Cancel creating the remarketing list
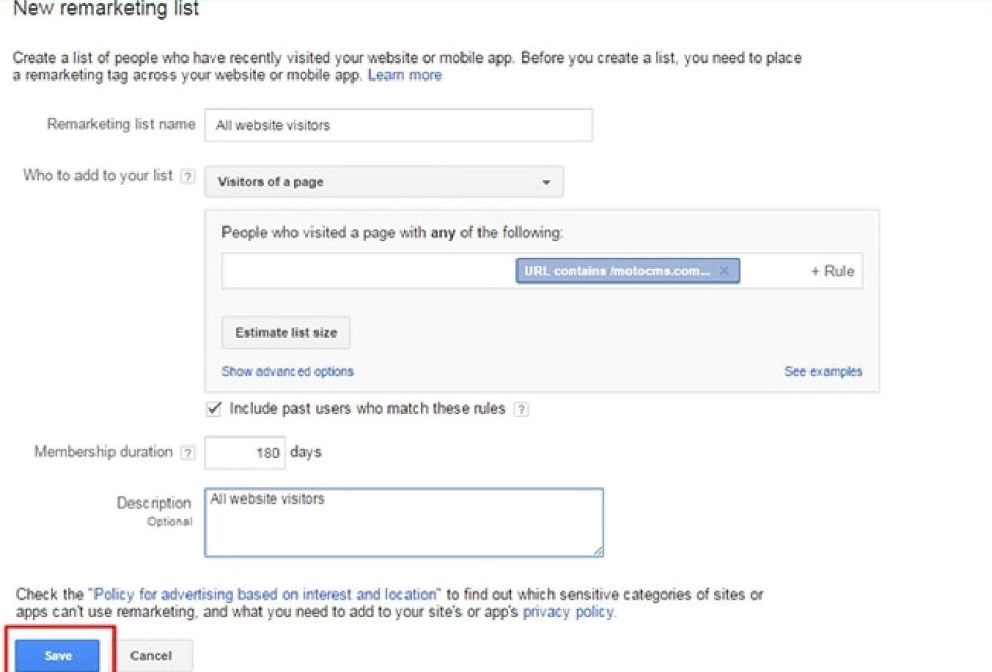Image resolution: width=992 pixels, height=672 pixels. [151, 655]
